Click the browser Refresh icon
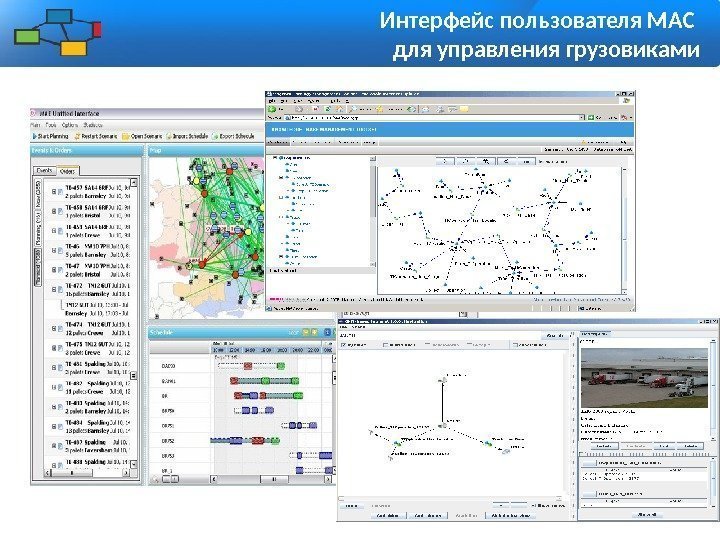The height and width of the screenshot is (540, 720). (x=328, y=109)
